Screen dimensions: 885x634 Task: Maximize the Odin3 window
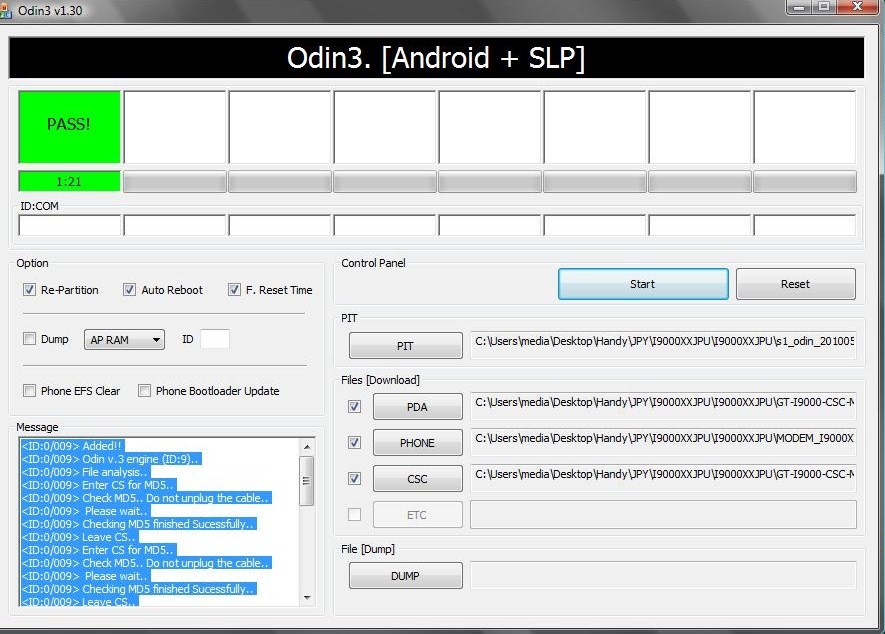[825, 7]
